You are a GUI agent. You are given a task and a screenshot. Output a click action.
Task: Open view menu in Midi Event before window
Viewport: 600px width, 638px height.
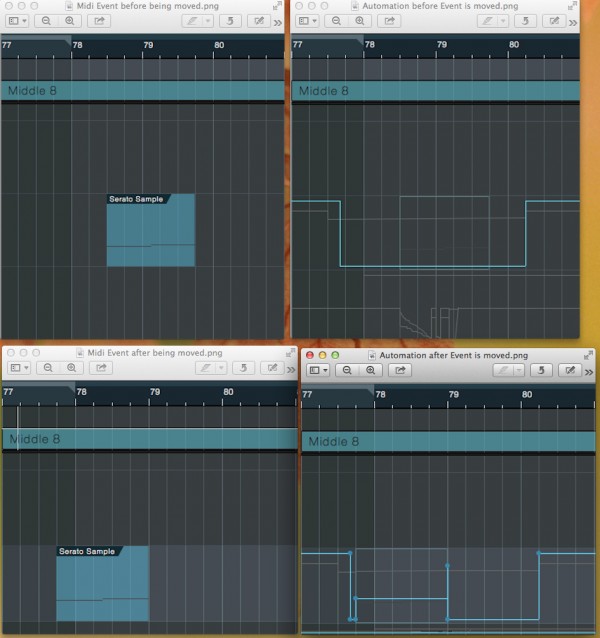[17, 21]
